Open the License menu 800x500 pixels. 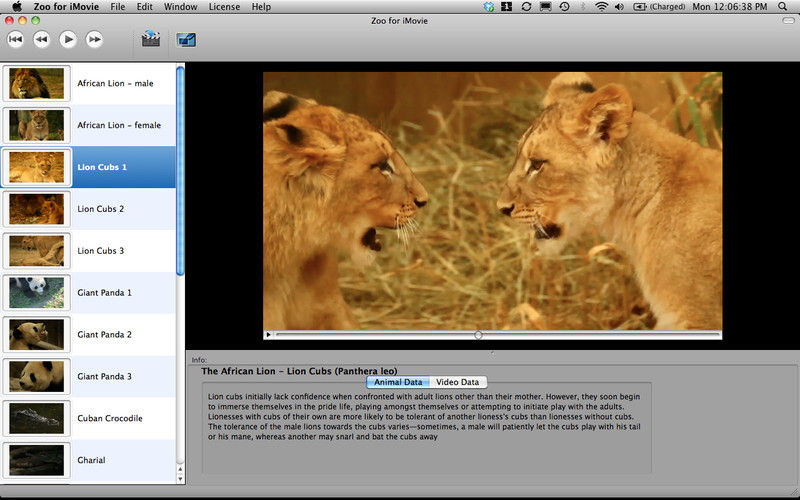coord(224,7)
